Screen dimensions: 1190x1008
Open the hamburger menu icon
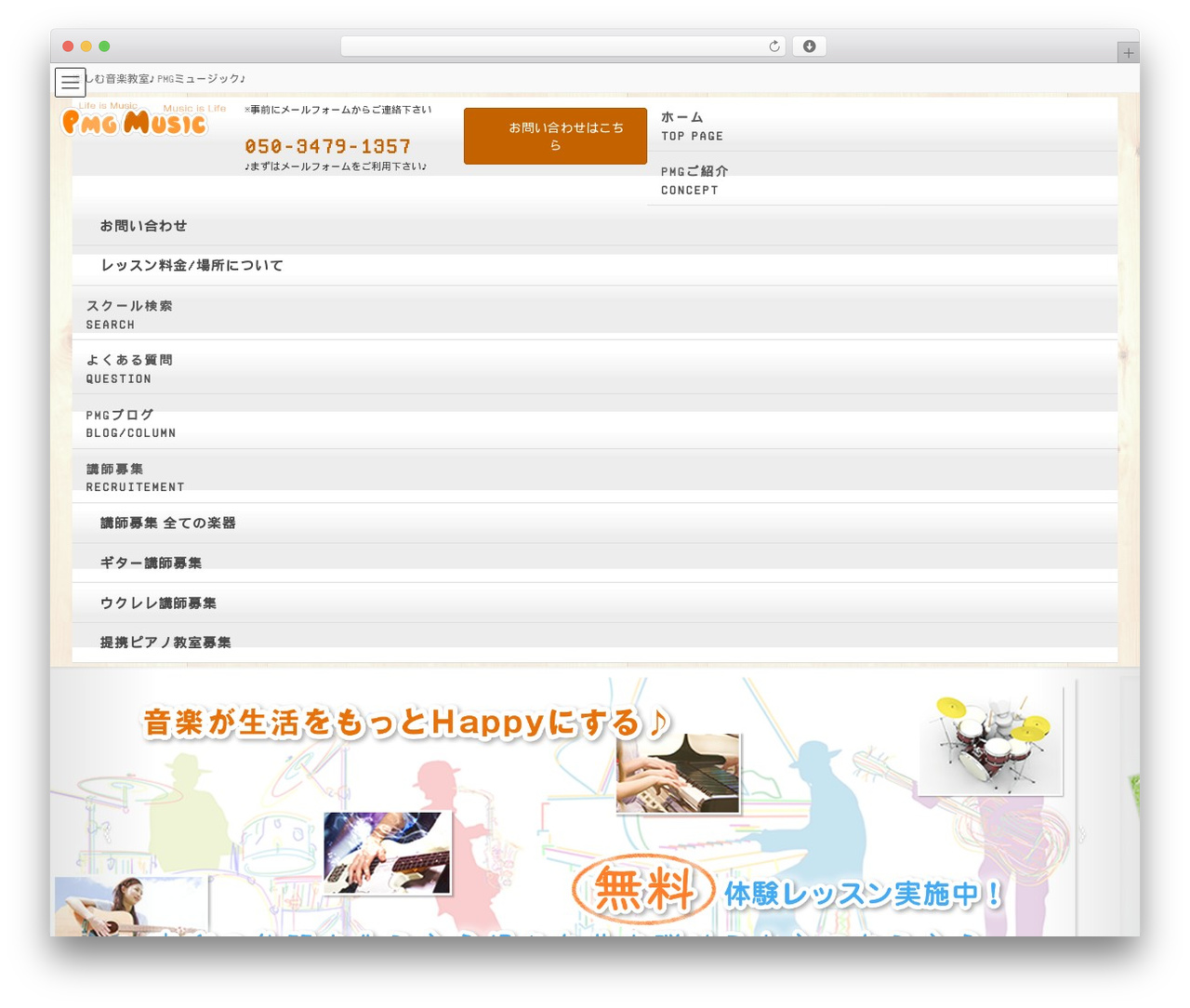tap(70, 83)
